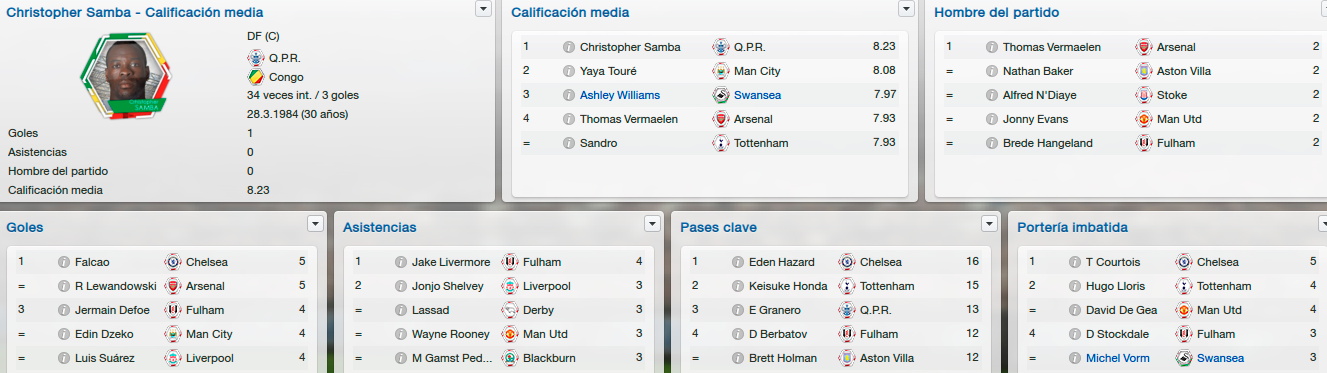This screenshot has height=373, width=1327.
Task: Click Congo flag icon in player profile
Action: [x=255, y=77]
